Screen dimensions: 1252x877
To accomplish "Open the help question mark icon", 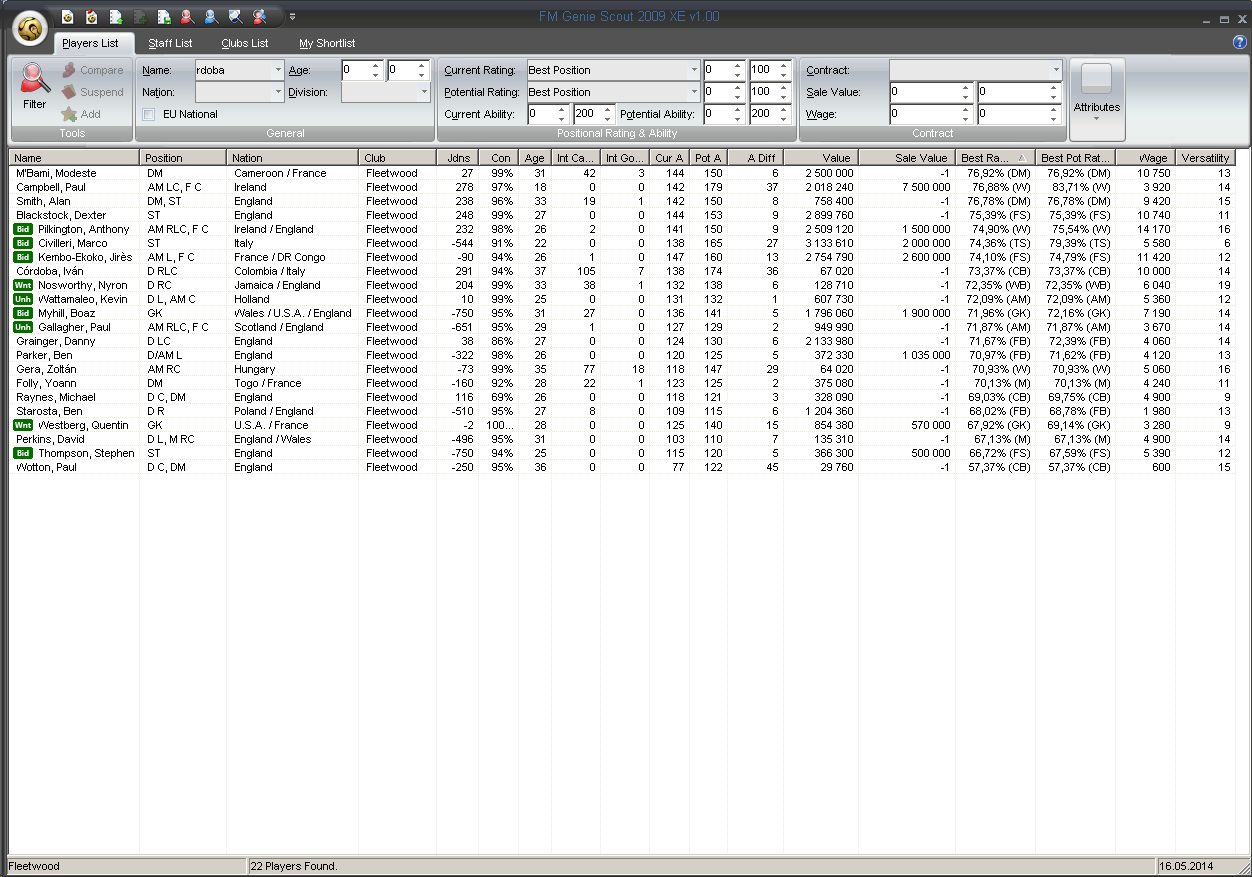I will [1240, 43].
